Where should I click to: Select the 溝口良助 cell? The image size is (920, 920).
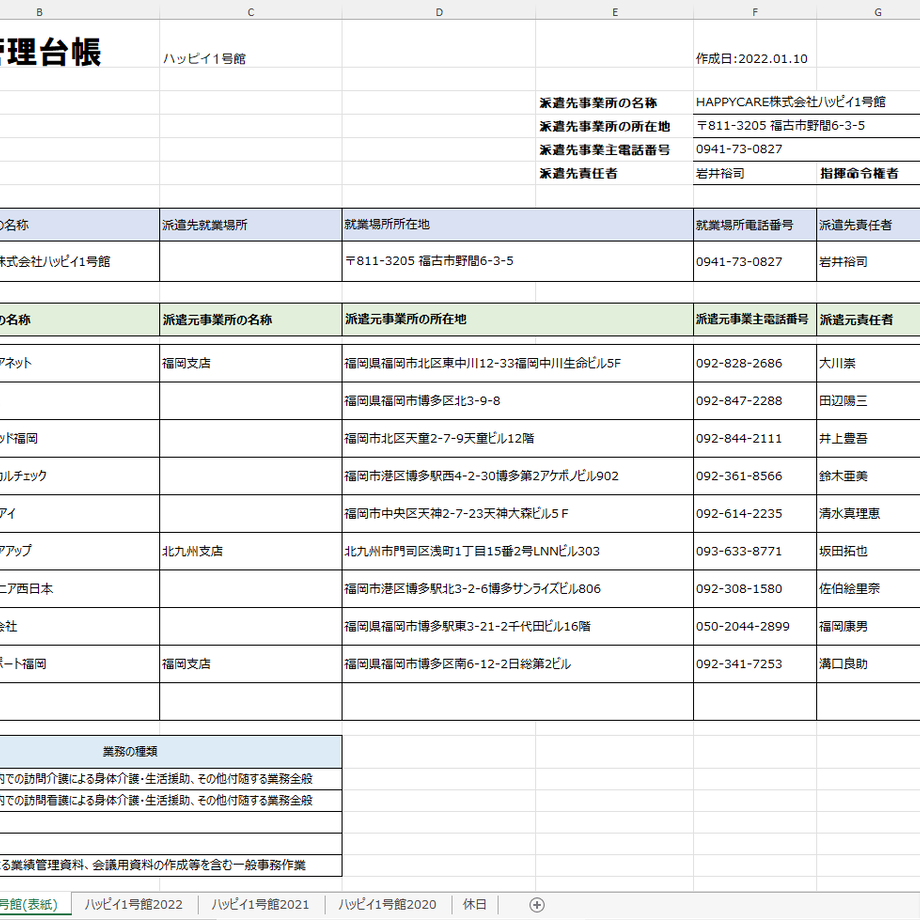tap(868, 664)
